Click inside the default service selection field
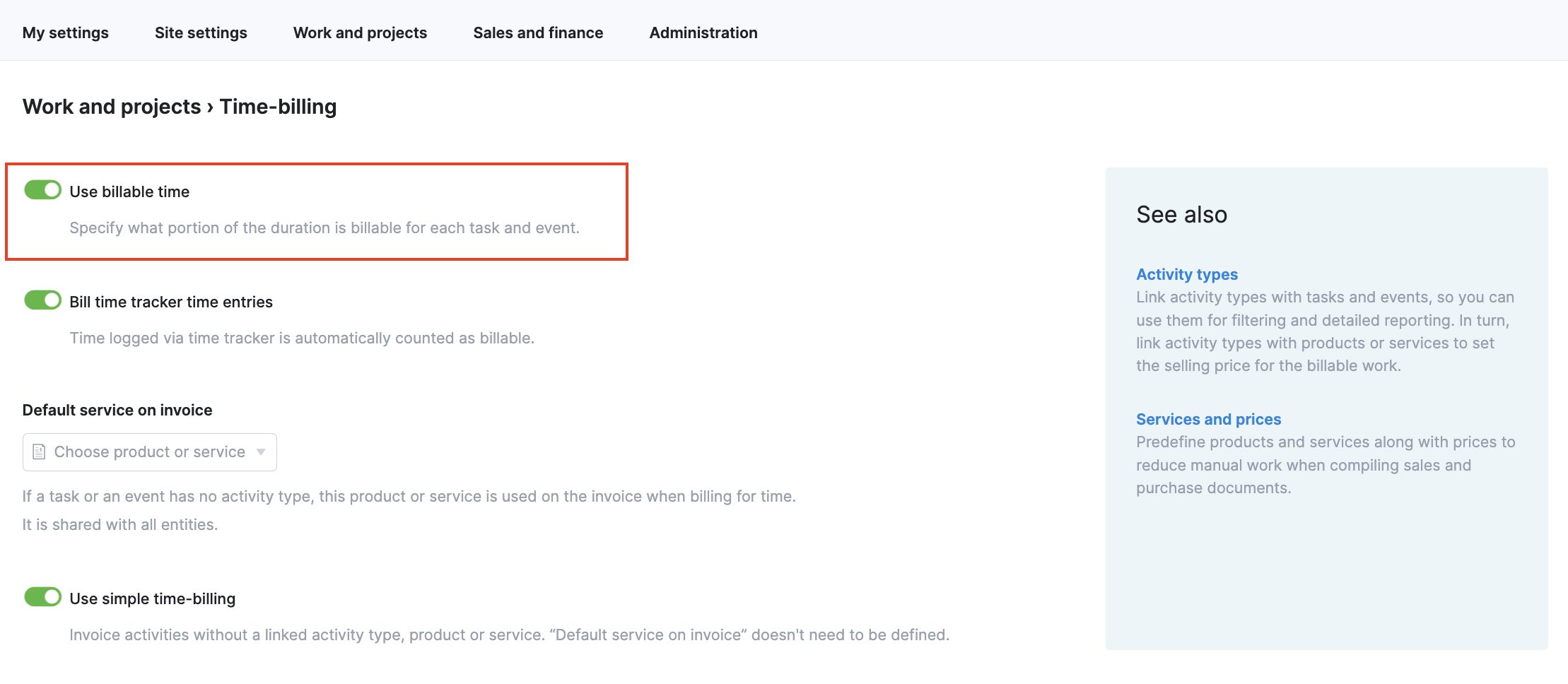The width and height of the screenshot is (1568, 684). [148, 452]
